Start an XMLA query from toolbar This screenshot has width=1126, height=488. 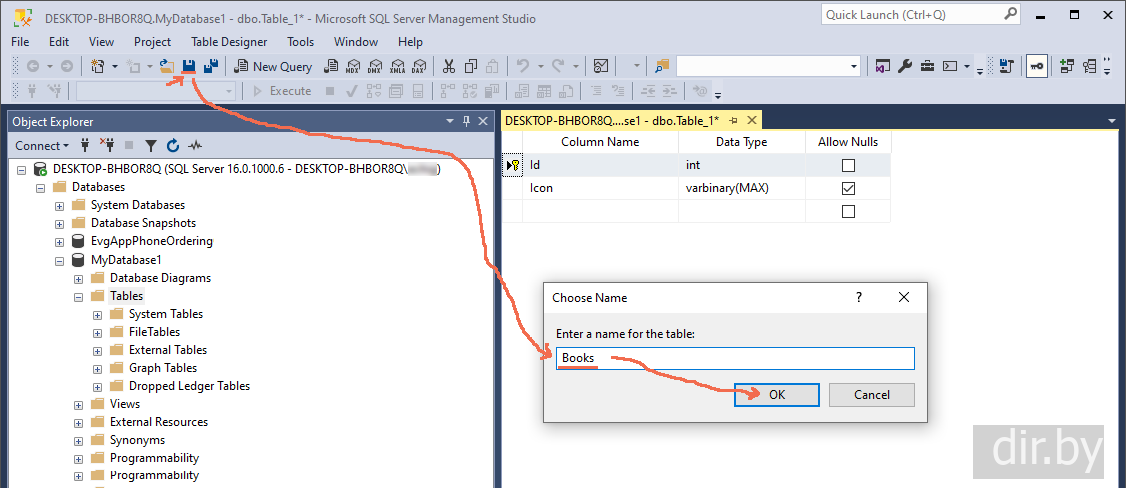tap(397, 66)
